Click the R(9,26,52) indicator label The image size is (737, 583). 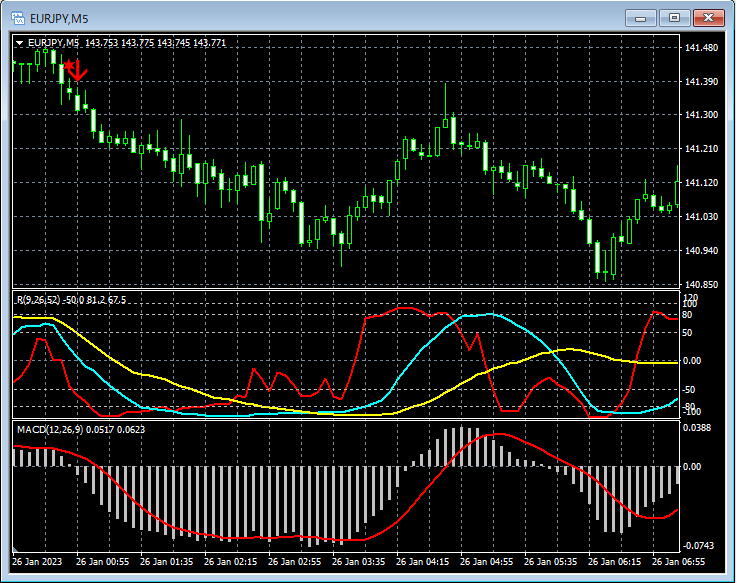pos(39,300)
